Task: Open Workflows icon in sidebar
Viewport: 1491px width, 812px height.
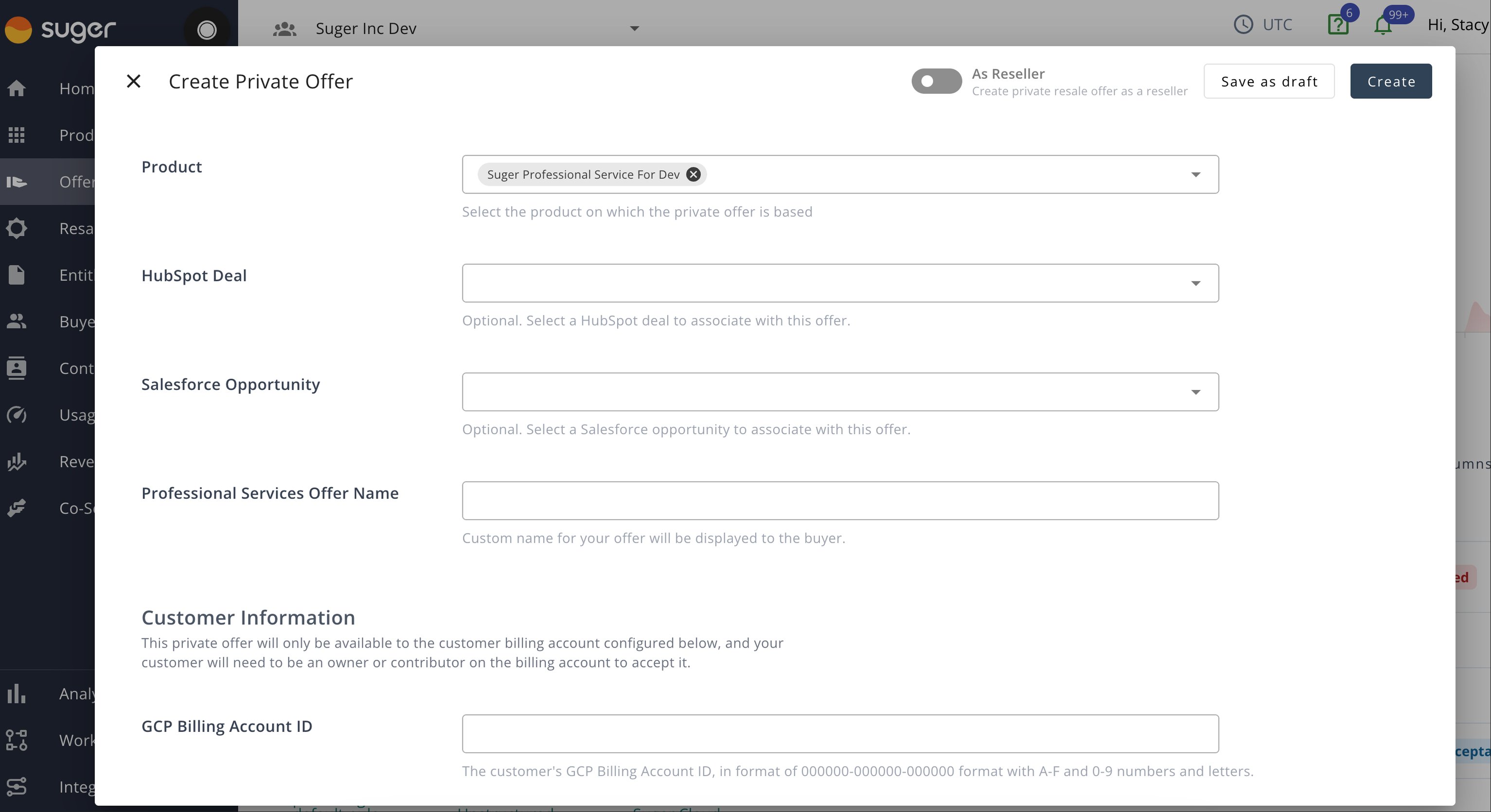Action: [16, 740]
